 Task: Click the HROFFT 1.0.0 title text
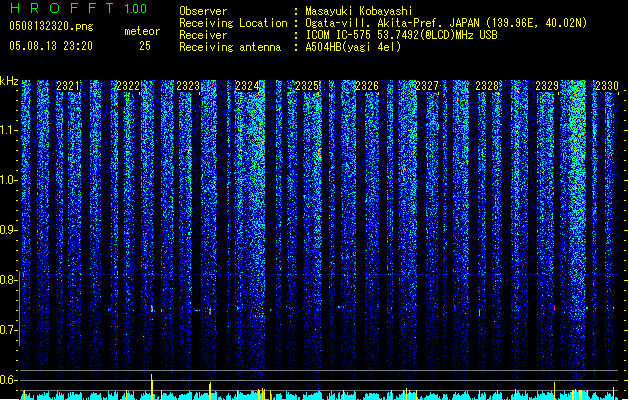coord(79,8)
